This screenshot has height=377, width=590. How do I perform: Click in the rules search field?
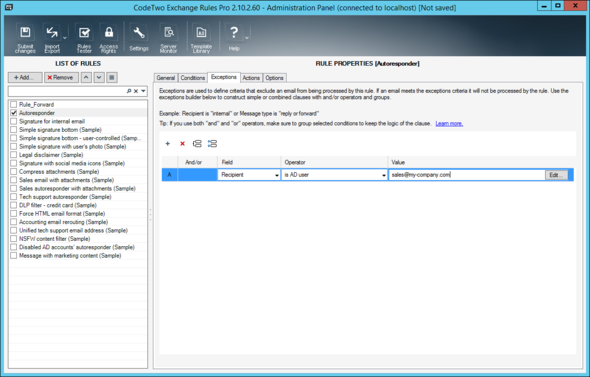tap(67, 91)
